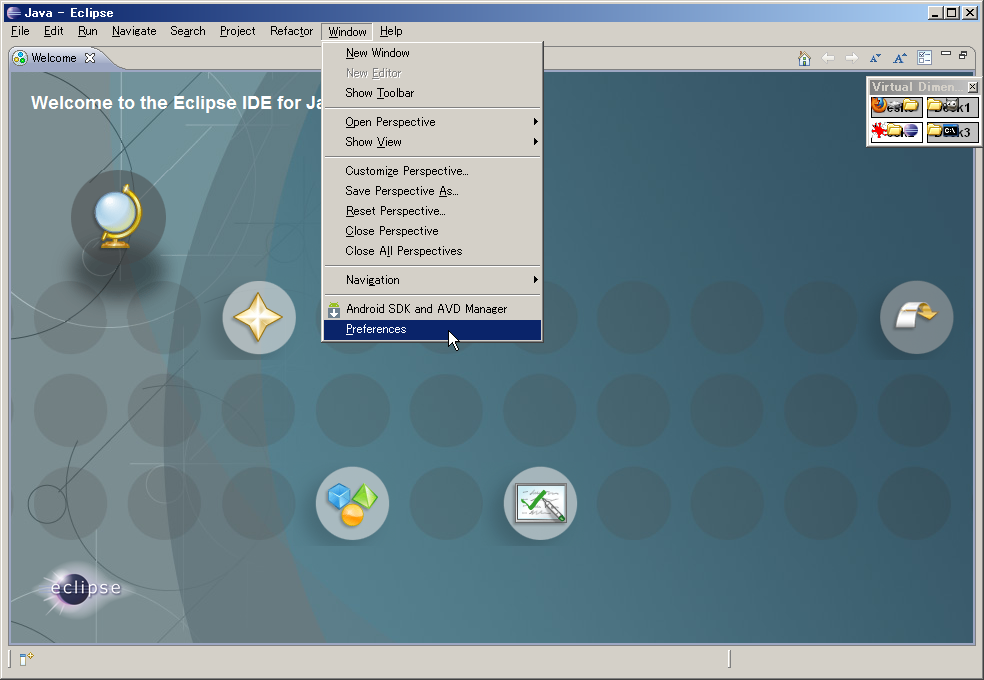Go to Workbench via the curved arrow icon
Viewport: 984px width, 680px height.
click(x=916, y=317)
